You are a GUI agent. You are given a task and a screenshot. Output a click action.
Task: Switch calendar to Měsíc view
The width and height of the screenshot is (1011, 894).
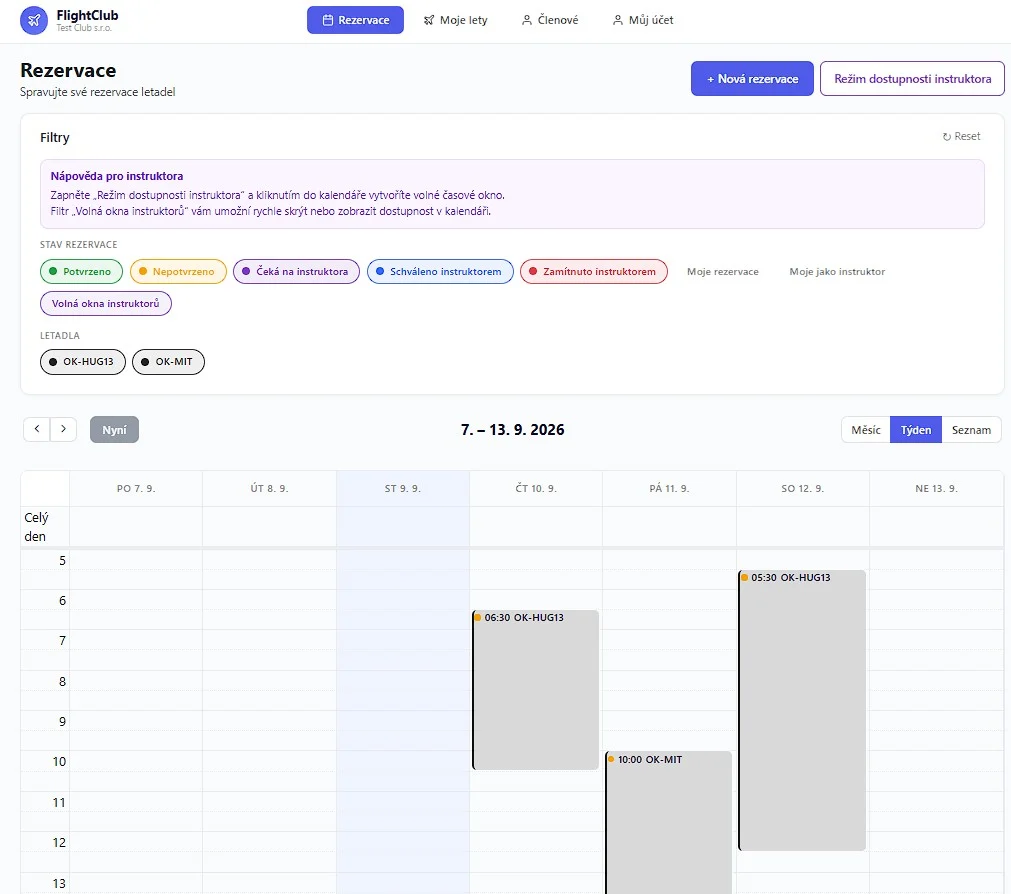click(x=866, y=430)
